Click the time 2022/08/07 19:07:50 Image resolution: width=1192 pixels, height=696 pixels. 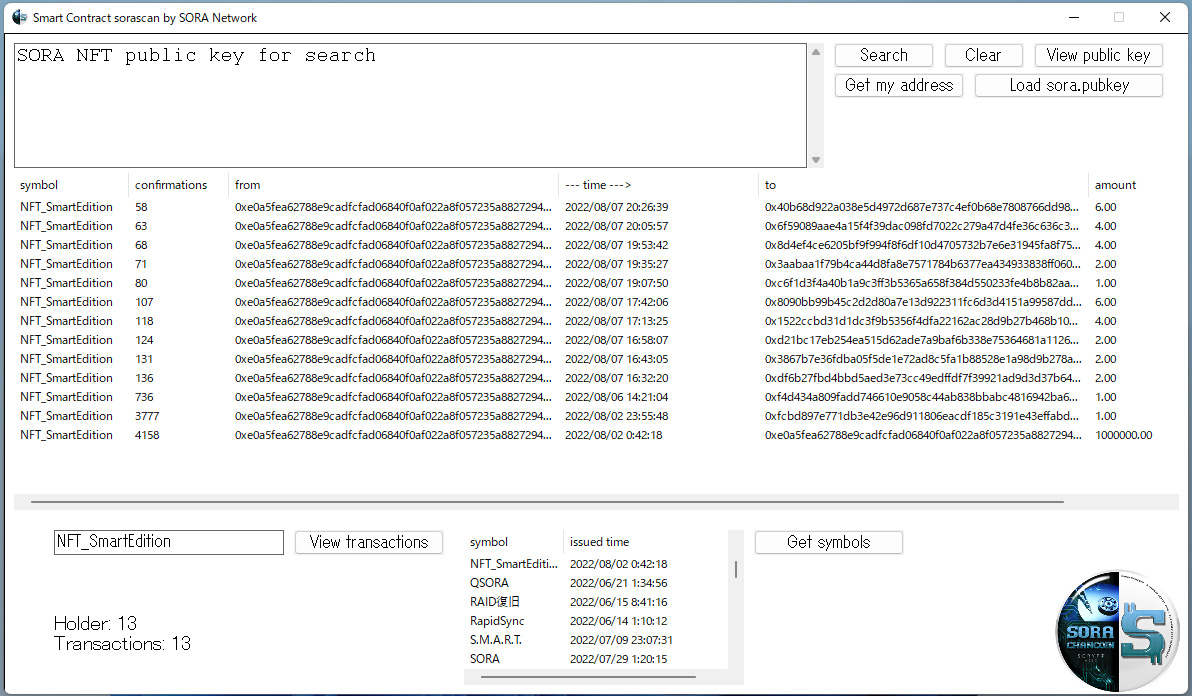pyautogui.click(x=617, y=283)
